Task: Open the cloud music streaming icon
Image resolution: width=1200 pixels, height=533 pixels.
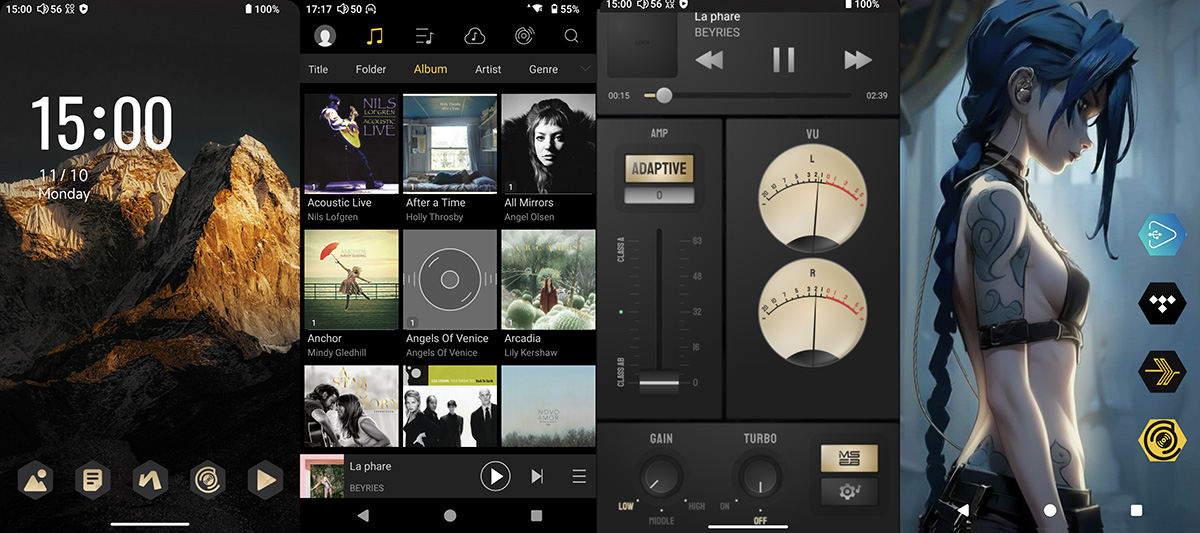Action: [474, 36]
